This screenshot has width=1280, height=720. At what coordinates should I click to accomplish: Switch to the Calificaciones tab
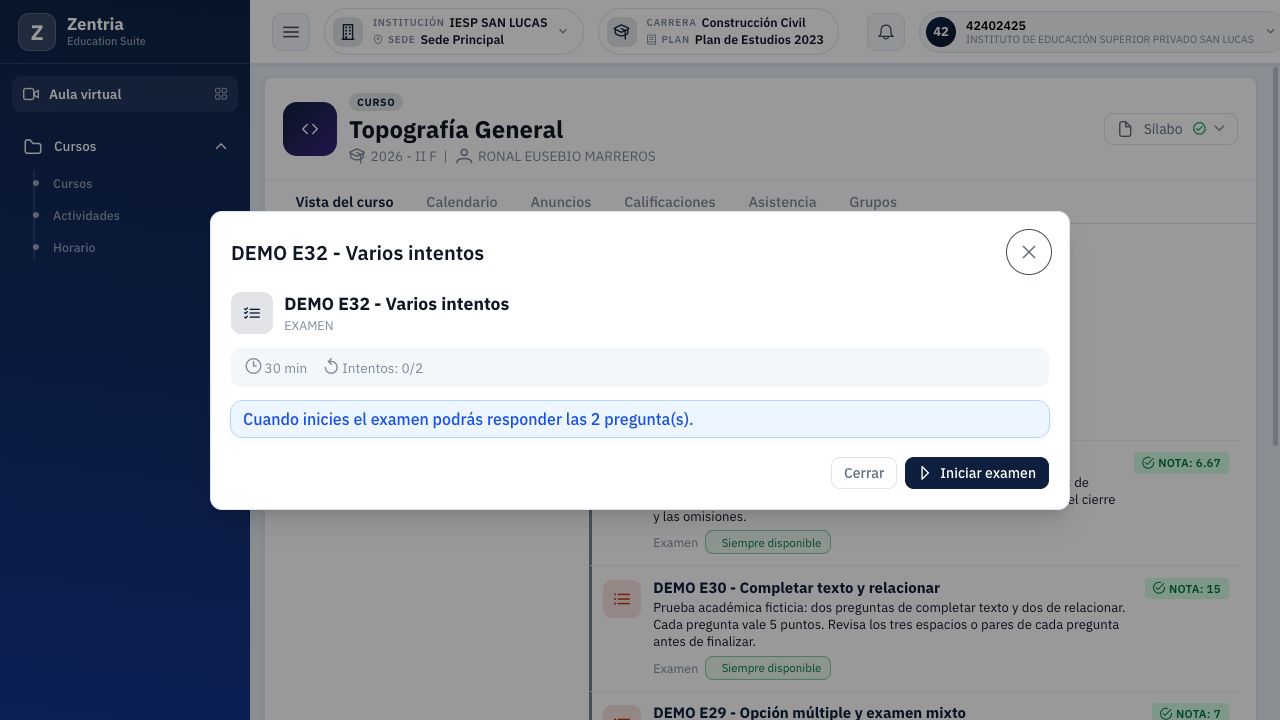(670, 202)
